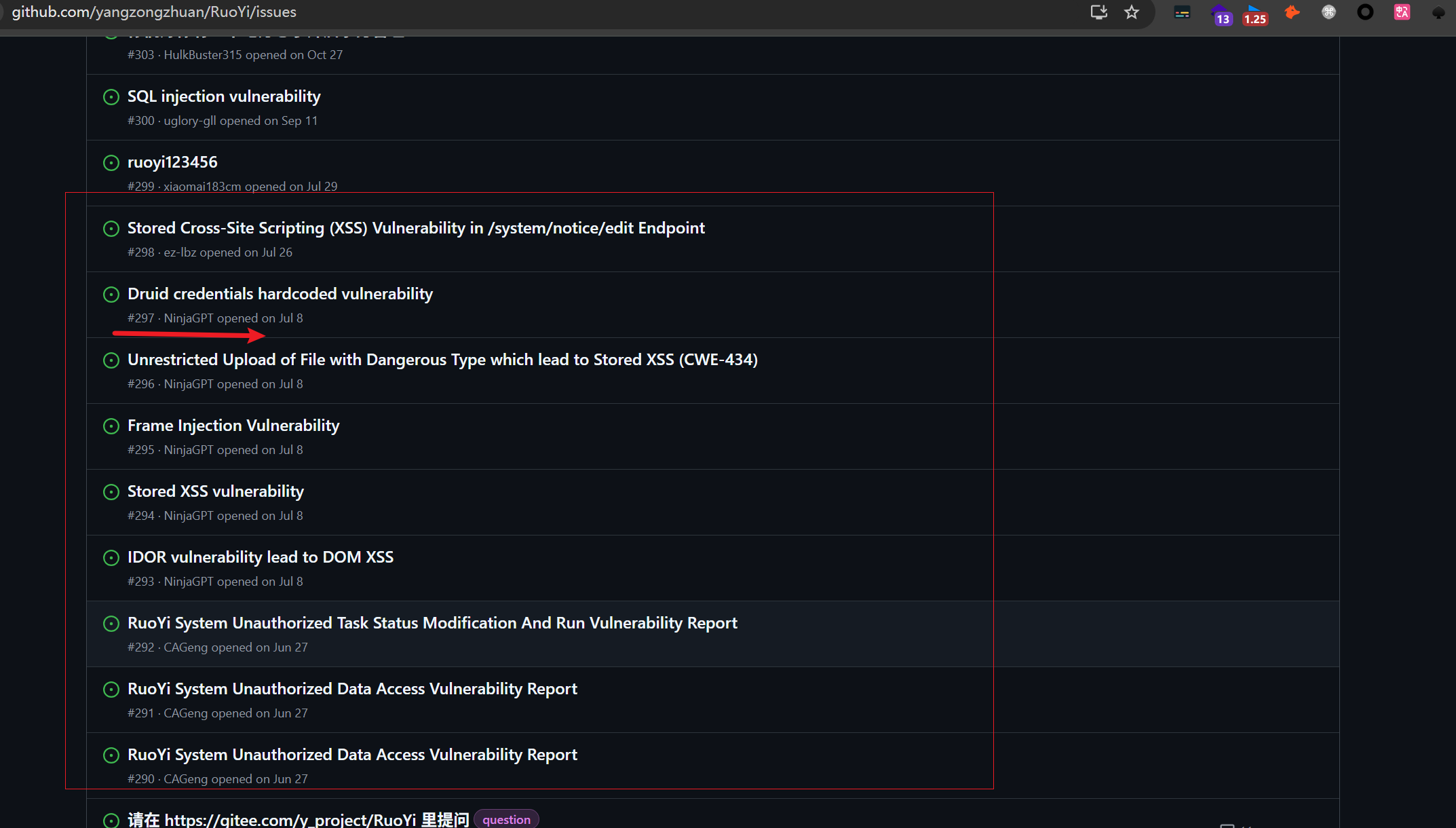
Task: Click the GitHub URL in address bar
Action: click(x=154, y=12)
